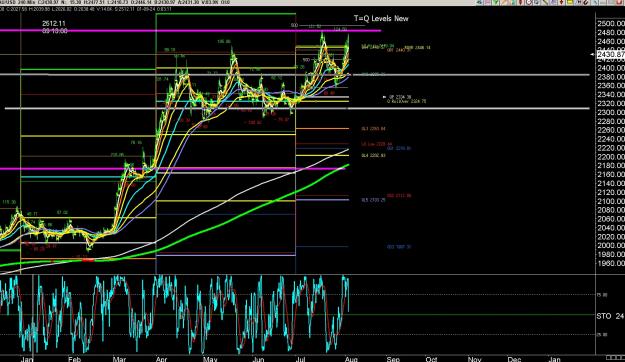The width and height of the screenshot is (625, 362).
Task: Click the May label on time axis
Action: coord(210,359)
